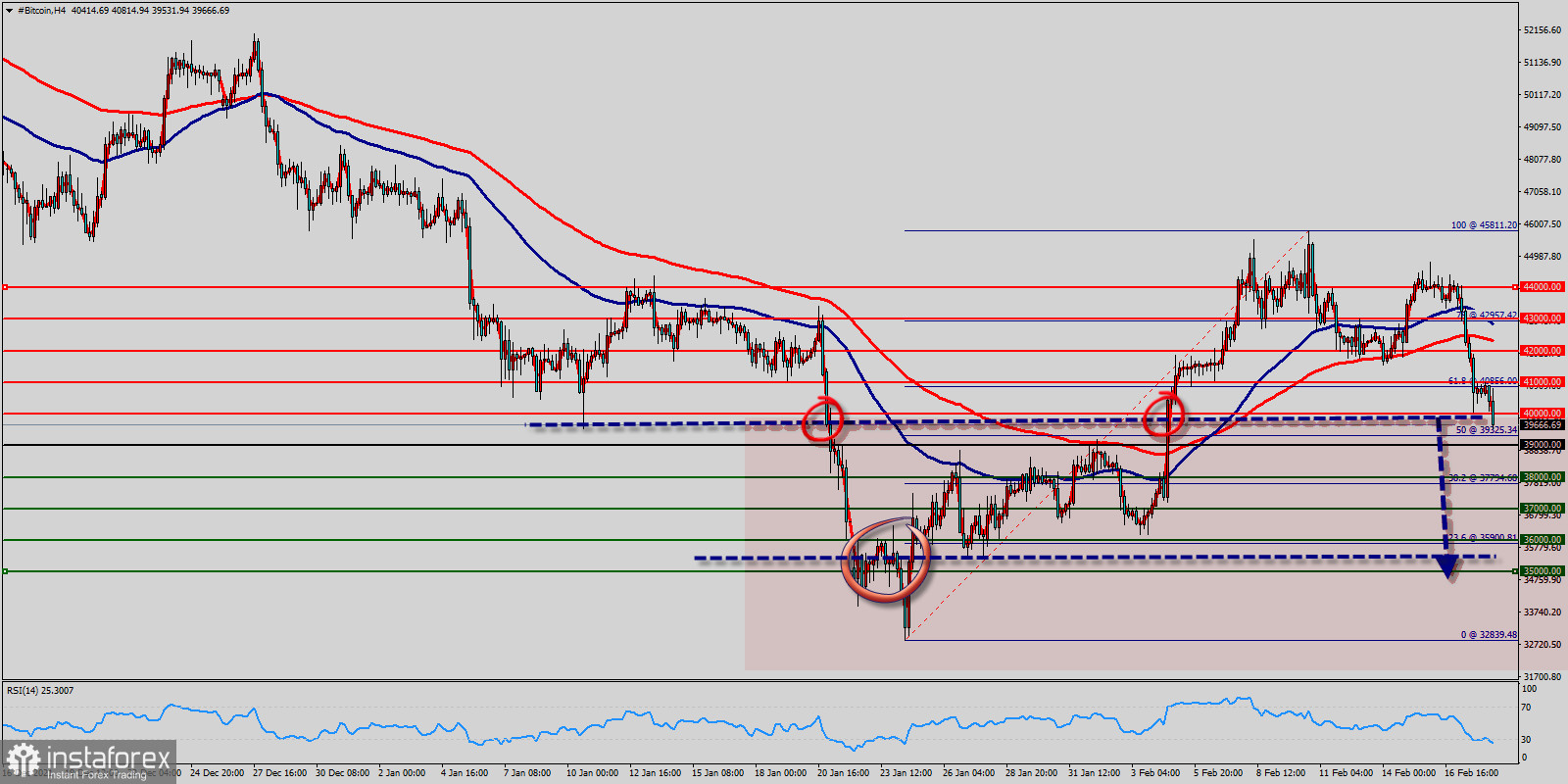Click time axis label 31 Jan 12:00
The height and width of the screenshot is (784, 1568).
[1094, 773]
